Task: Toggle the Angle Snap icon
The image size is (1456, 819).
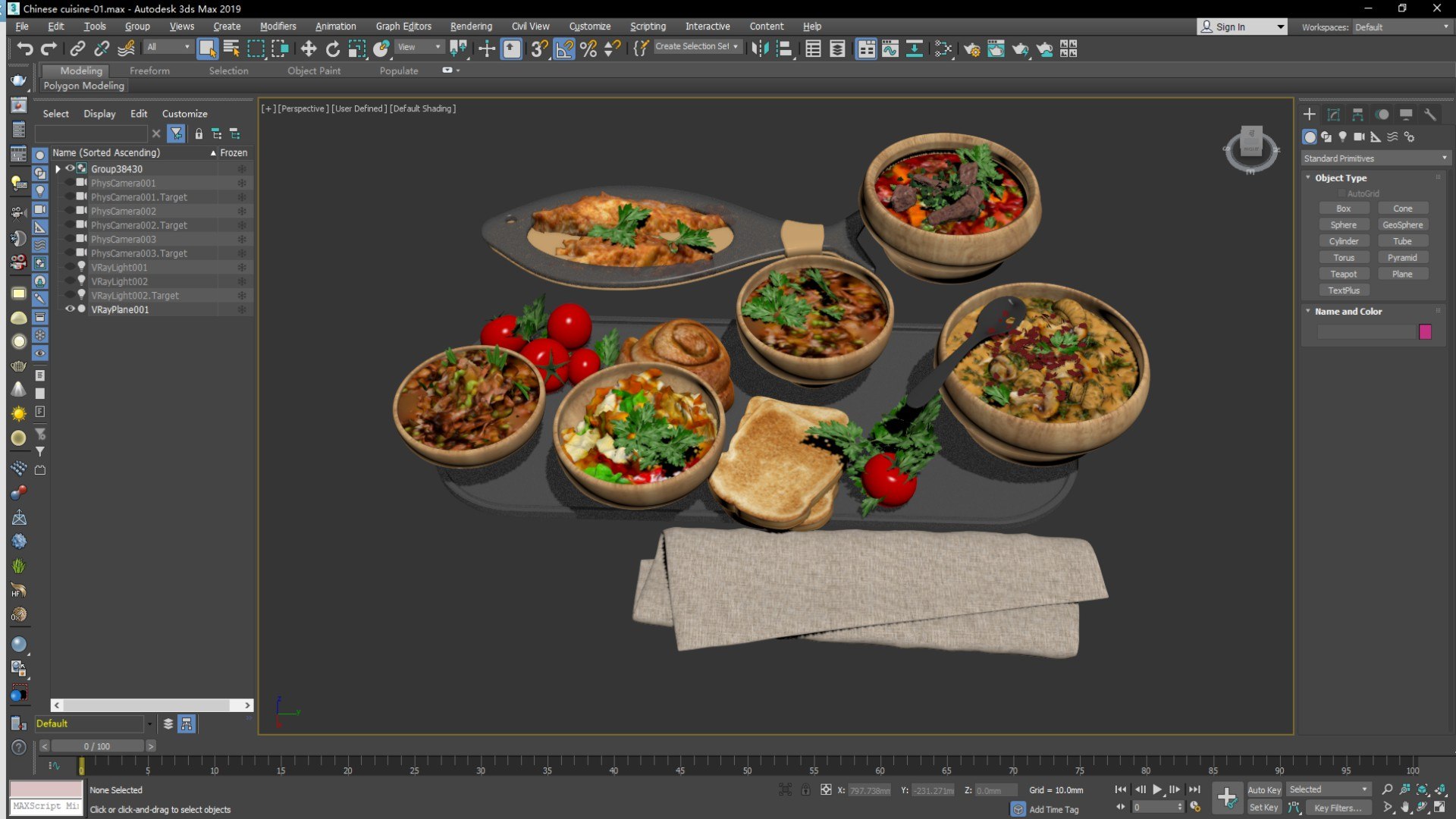Action: pyautogui.click(x=563, y=49)
